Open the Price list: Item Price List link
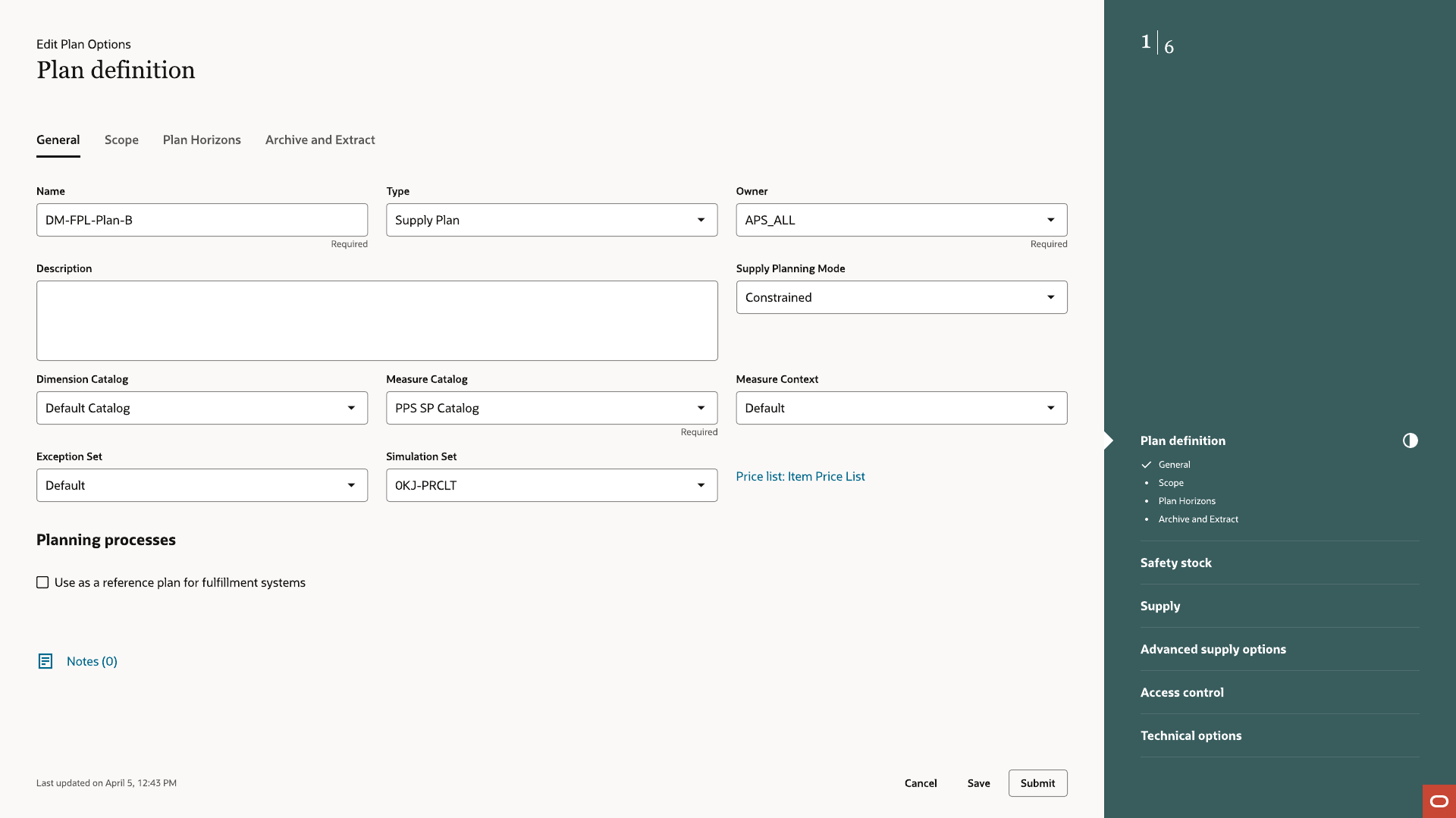The height and width of the screenshot is (818, 1456). tap(800, 476)
